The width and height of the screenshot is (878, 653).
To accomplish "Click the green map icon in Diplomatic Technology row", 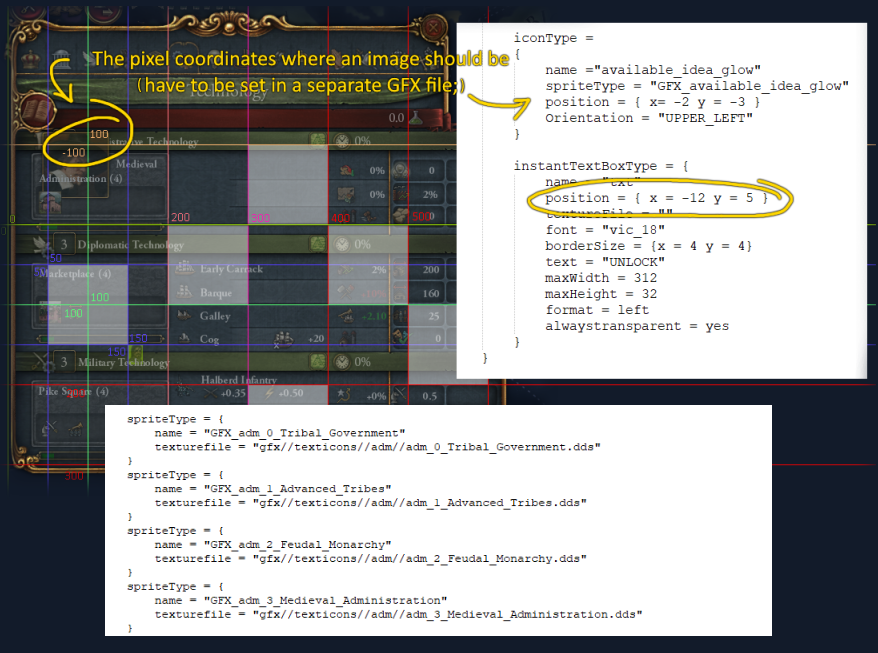I will (x=318, y=244).
